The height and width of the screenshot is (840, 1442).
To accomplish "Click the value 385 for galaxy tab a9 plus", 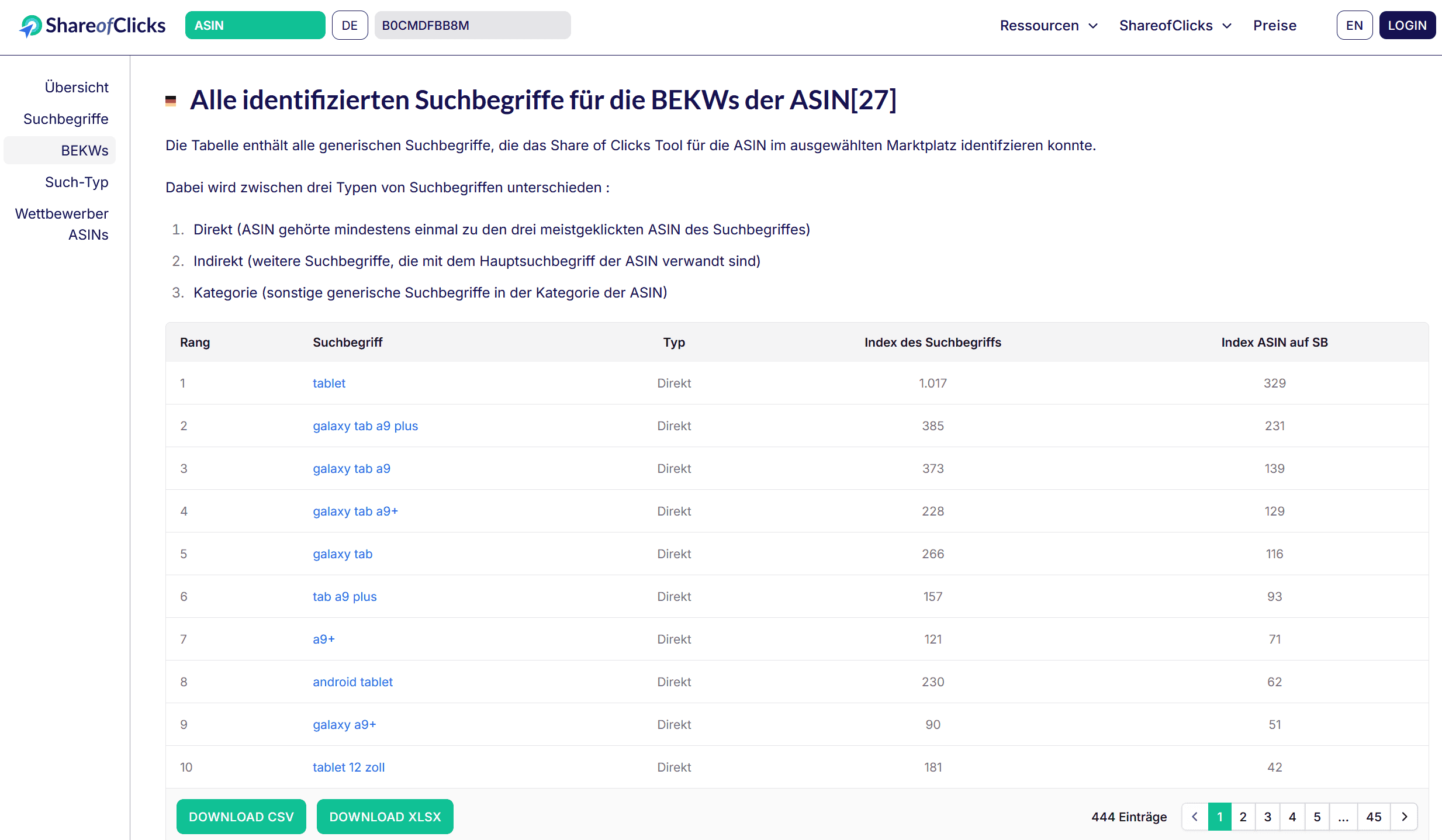I will (933, 426).
